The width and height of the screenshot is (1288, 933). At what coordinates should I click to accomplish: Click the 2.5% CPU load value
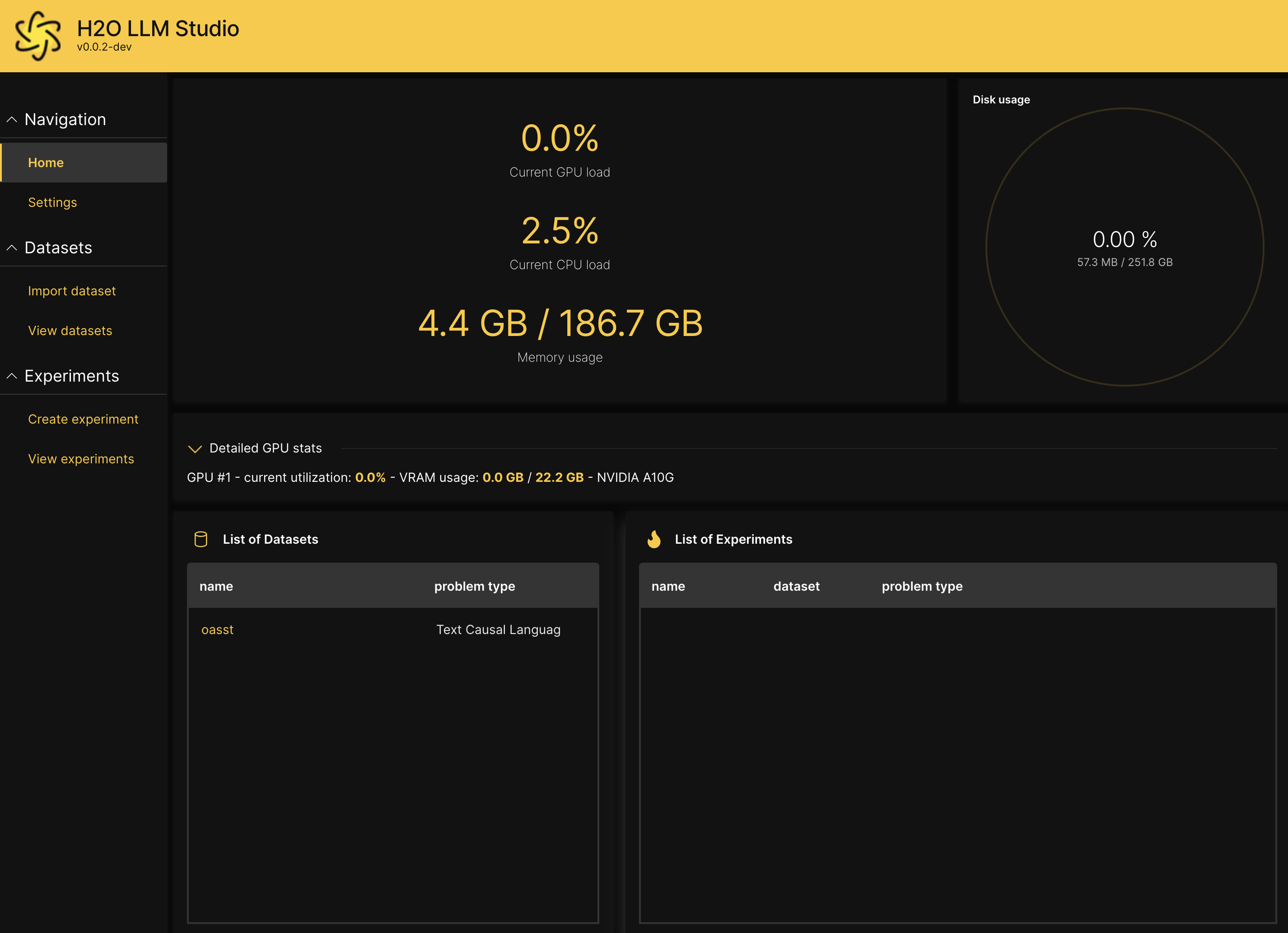tap(560, 231)
